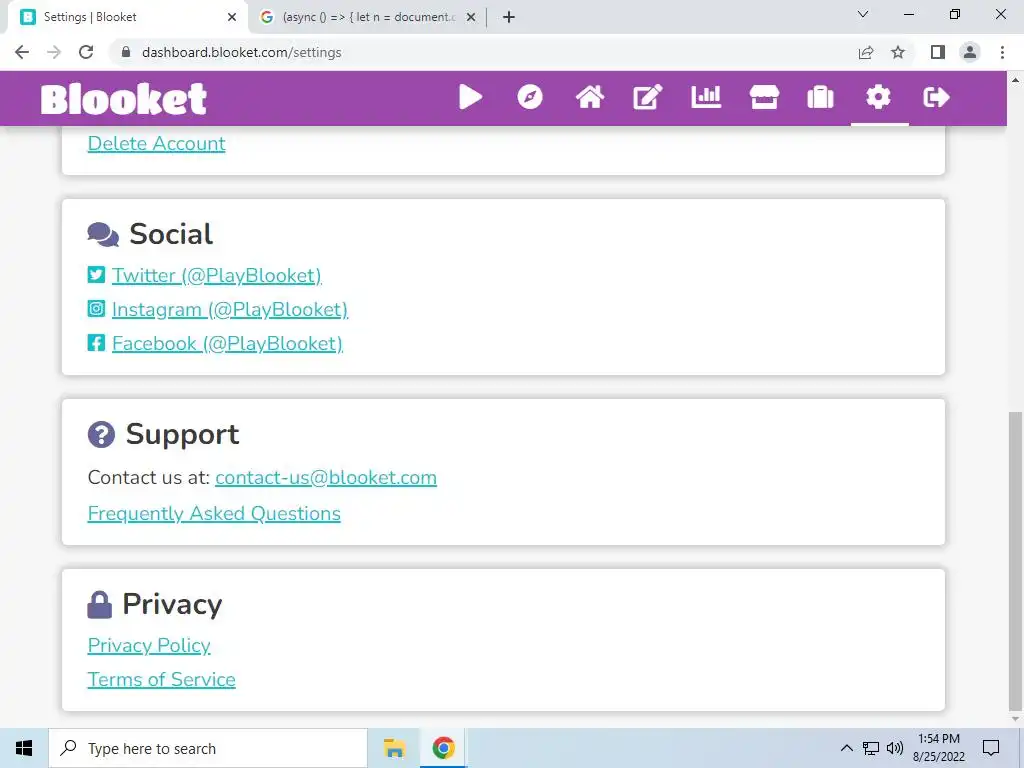Viewport: 1024px width, 768px height.
Task: Click the page vertical scrollbar thumb
Action: click(x=1015, y=560)
